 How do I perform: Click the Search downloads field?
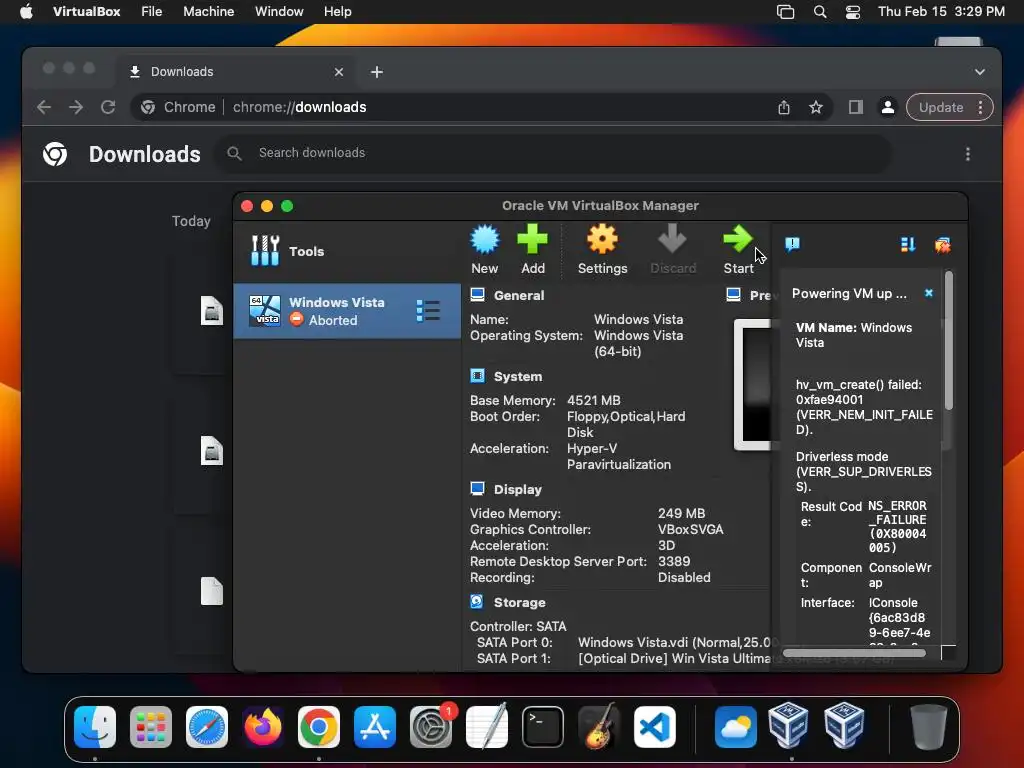553,153
